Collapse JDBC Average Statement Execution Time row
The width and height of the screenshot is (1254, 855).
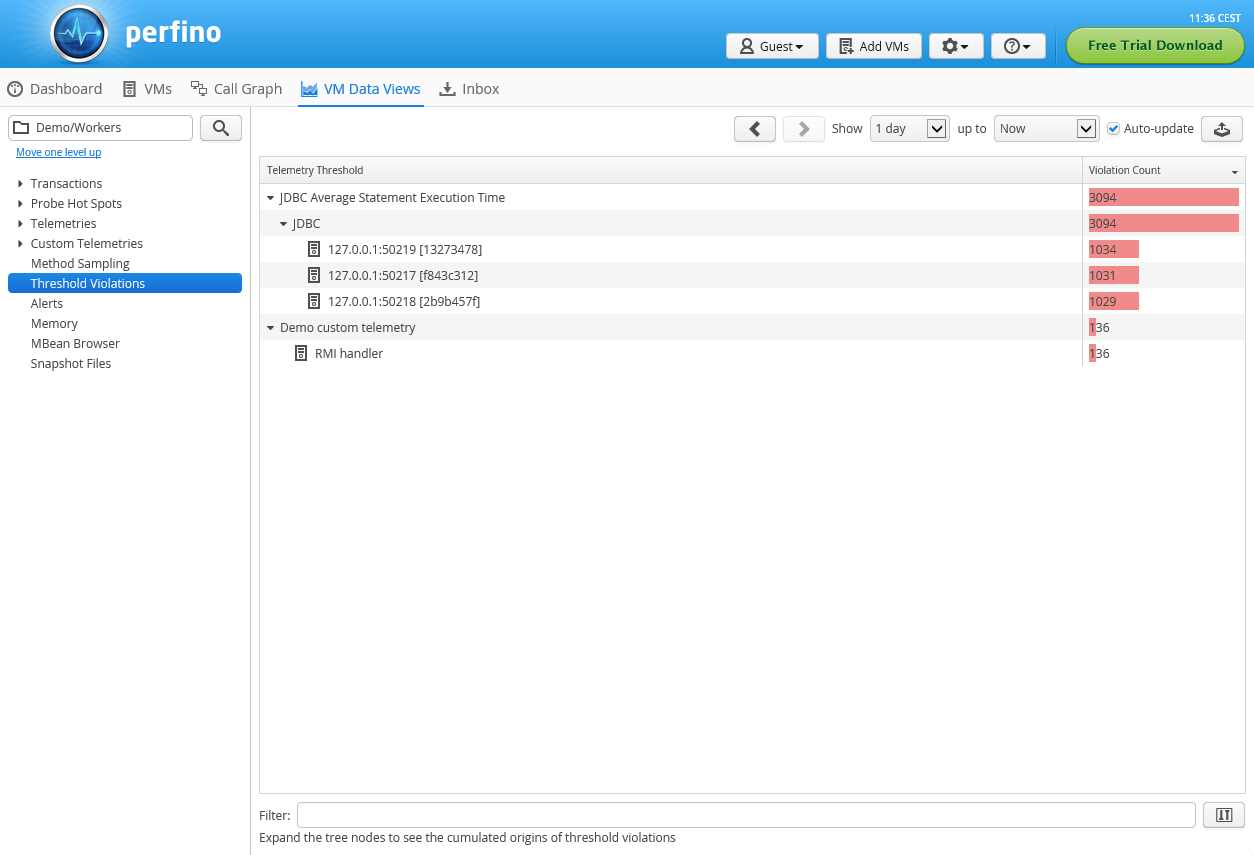pyautogui.click(x=270, y=198)
